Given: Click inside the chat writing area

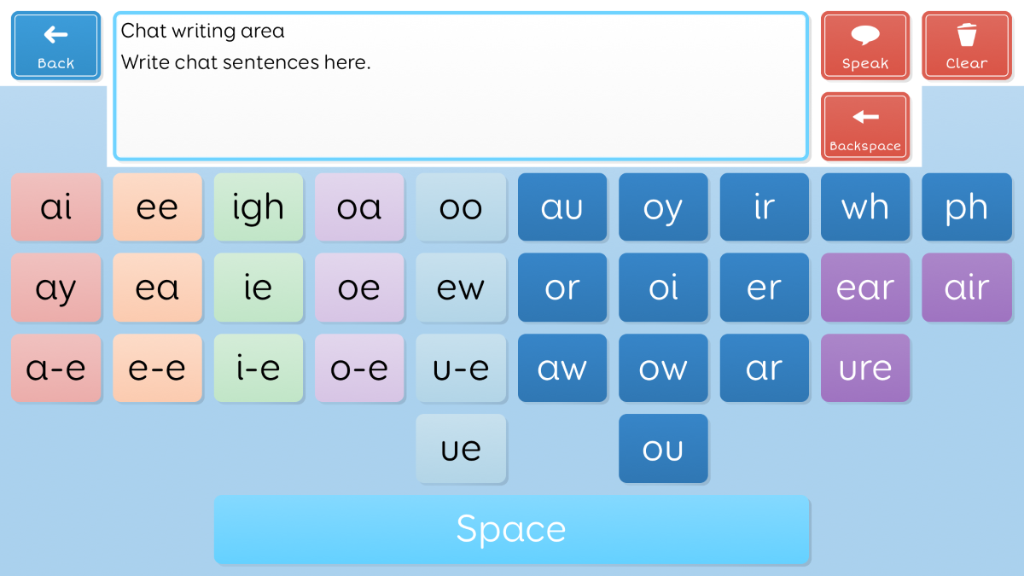Looking at the screenshot, I should [461, 86].
